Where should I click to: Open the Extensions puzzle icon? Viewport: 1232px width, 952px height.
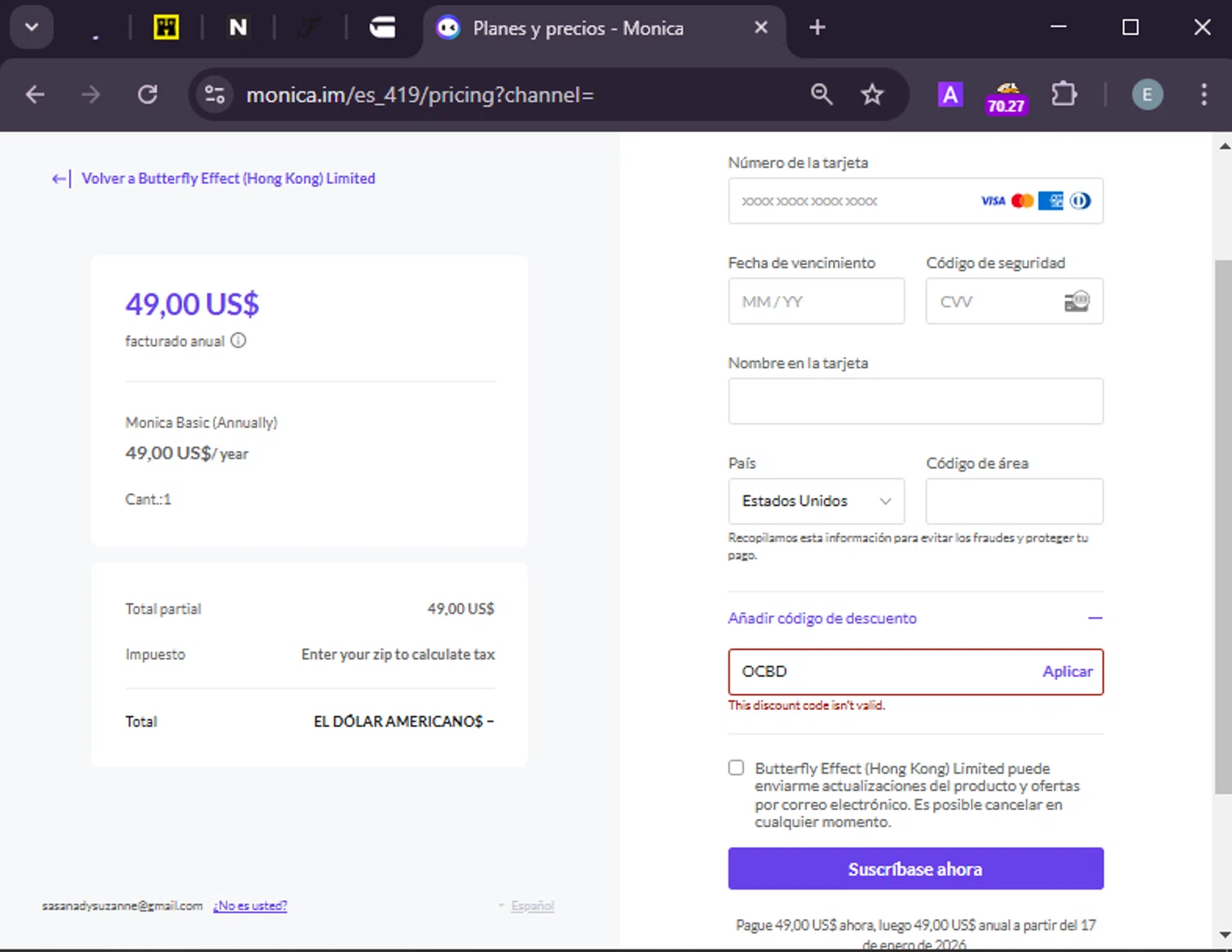1064,94
